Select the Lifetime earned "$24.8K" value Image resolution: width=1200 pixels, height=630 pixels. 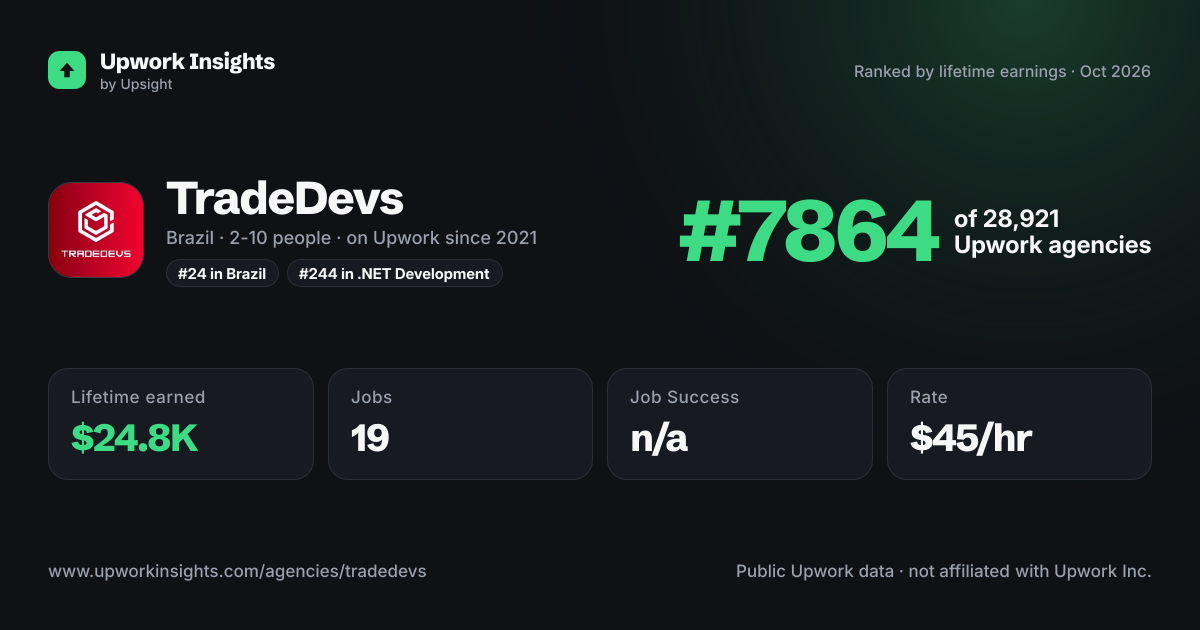tap(134, 438)
